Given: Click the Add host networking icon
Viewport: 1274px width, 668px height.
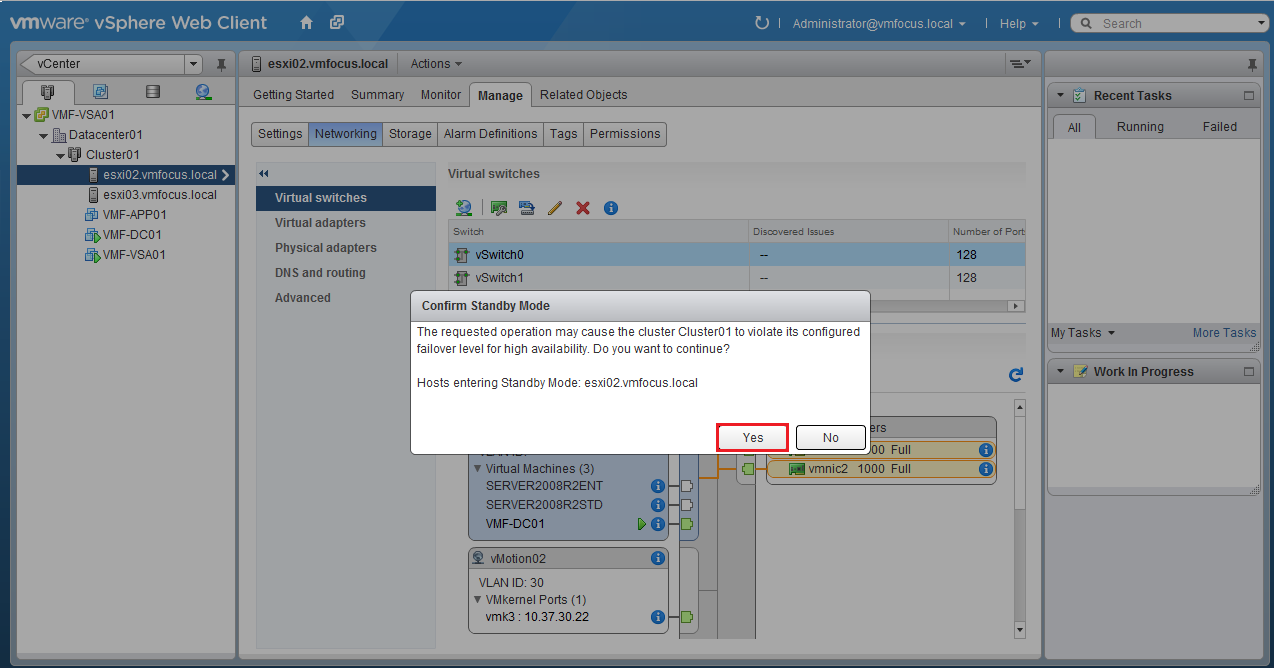Looking at the screenshot, I should tap(464, 208).
